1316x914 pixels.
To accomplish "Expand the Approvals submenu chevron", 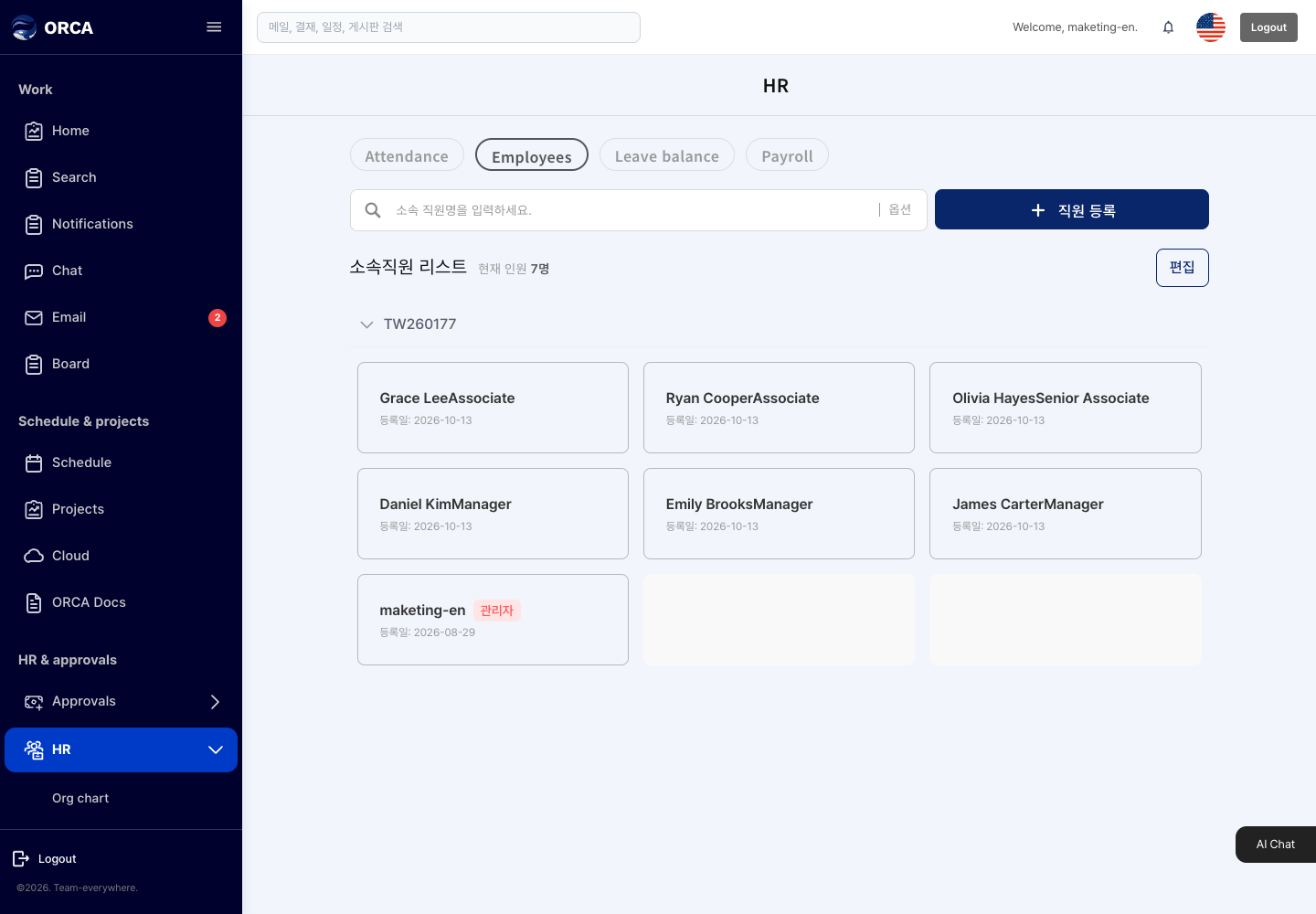I will click(x=215, y=701).
